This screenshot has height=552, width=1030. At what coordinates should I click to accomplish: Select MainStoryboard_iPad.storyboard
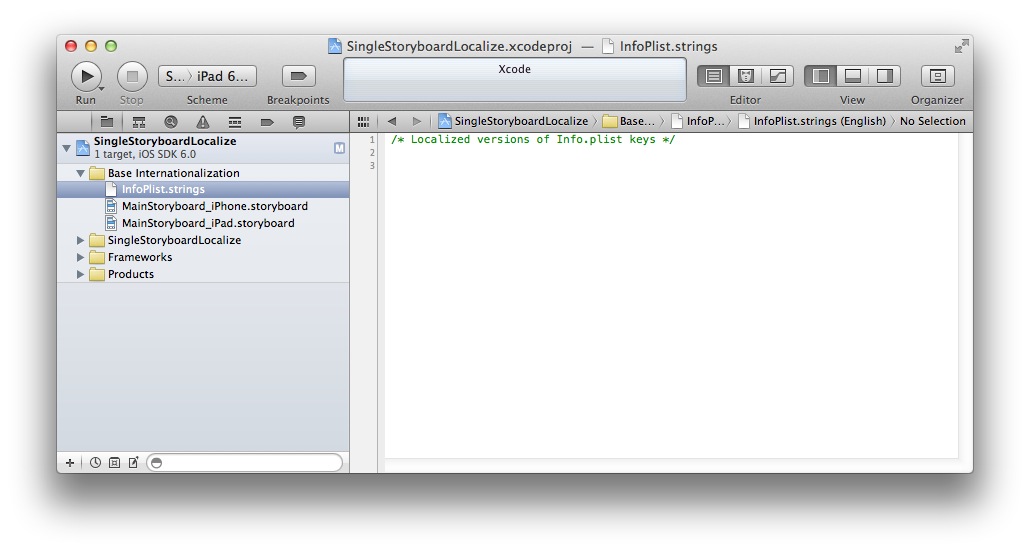203,223
